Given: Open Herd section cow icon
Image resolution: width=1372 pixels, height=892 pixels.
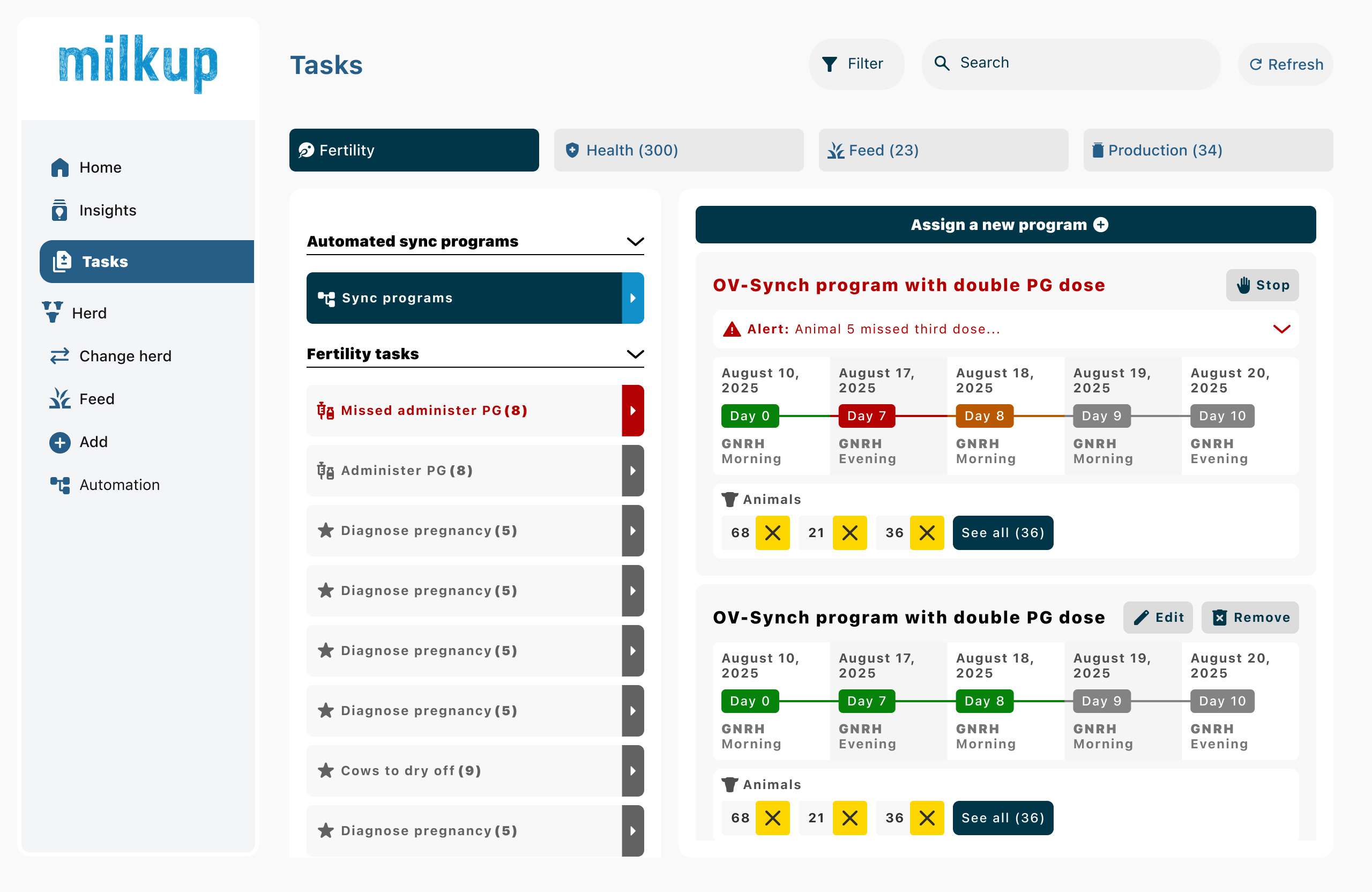Looking at the screenshot, I should [53, 313].
